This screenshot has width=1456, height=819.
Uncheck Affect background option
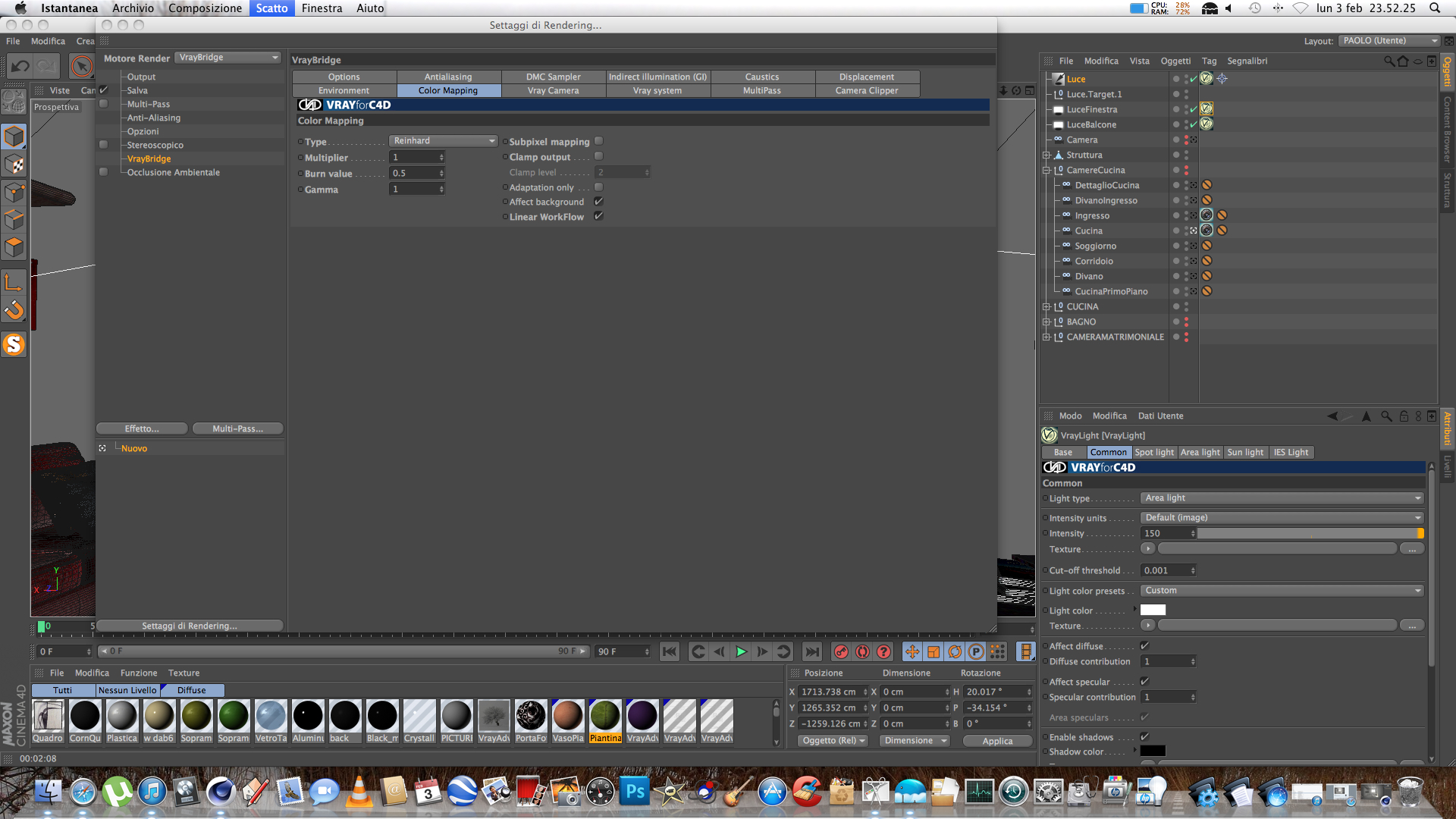(x=598, y=202)
